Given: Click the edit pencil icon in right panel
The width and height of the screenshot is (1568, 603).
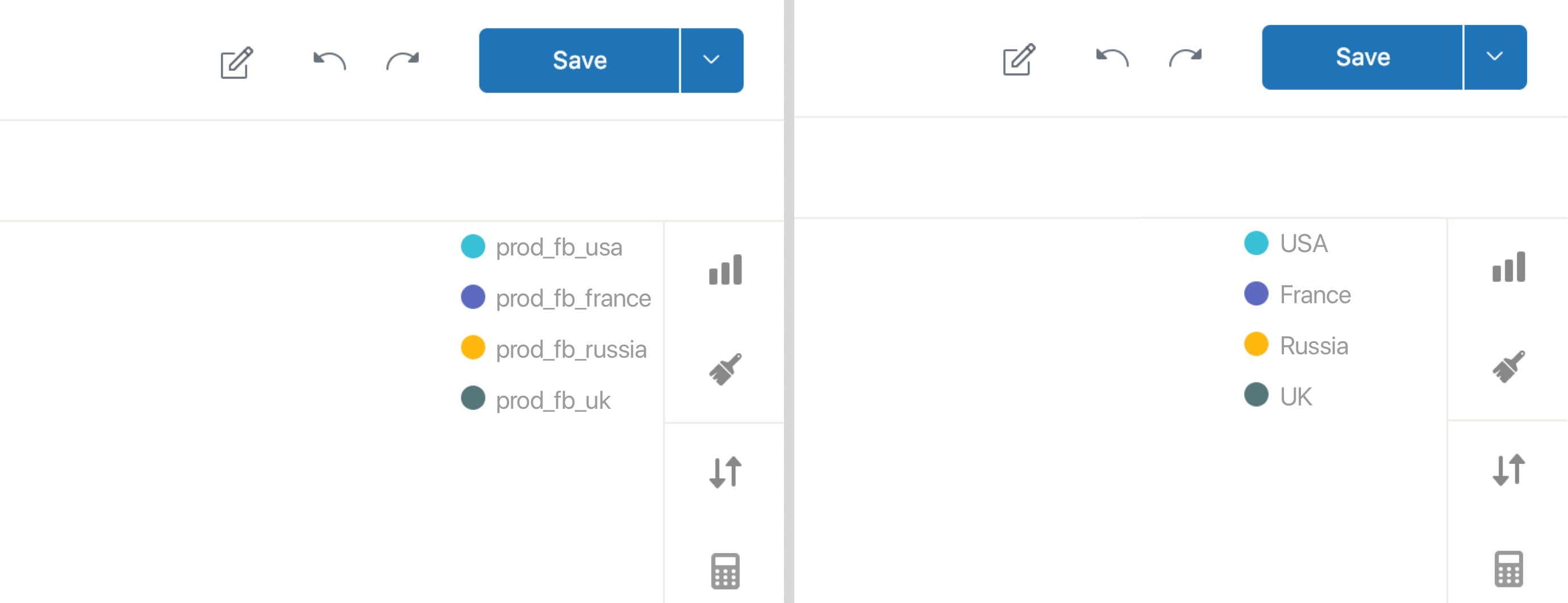Looking at the screenshot, I should click(x=1019, y=59).
